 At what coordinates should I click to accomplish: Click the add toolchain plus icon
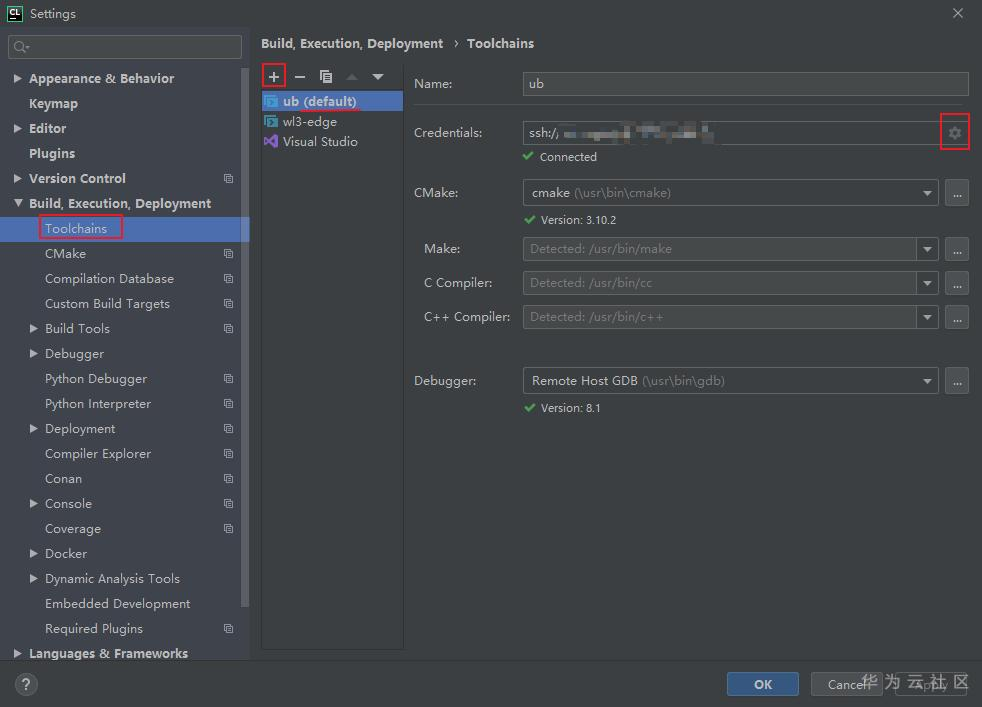click(x=274, y=76)
